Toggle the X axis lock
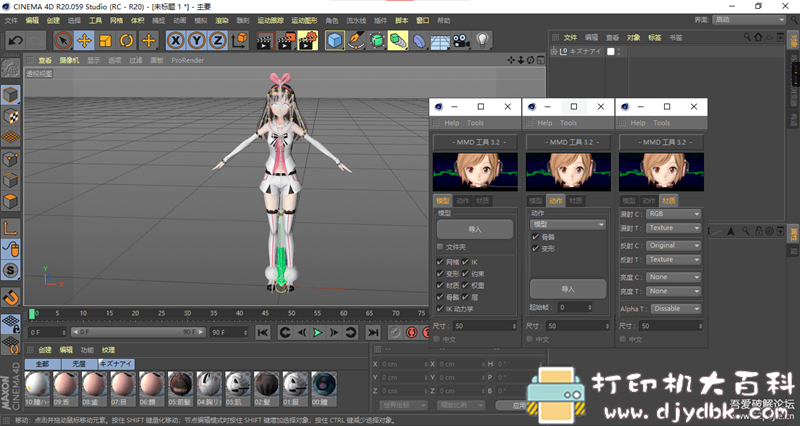Image resolution: width=800 pixels, height=426 pixels. coord(176,40)
